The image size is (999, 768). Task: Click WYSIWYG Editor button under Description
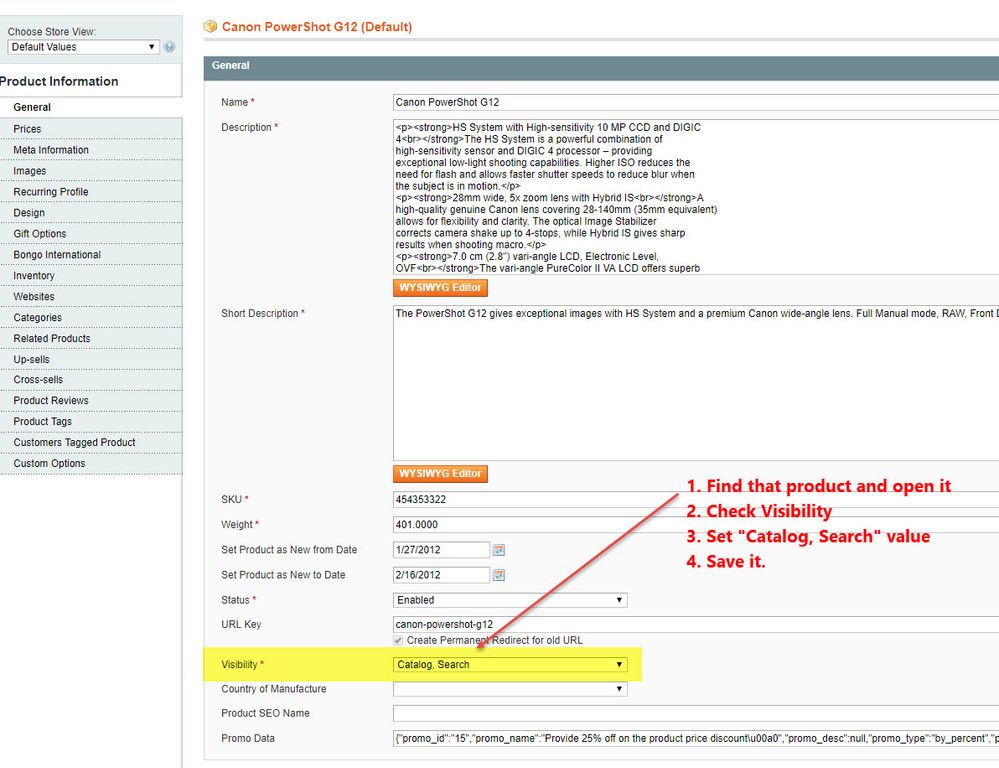440,288
